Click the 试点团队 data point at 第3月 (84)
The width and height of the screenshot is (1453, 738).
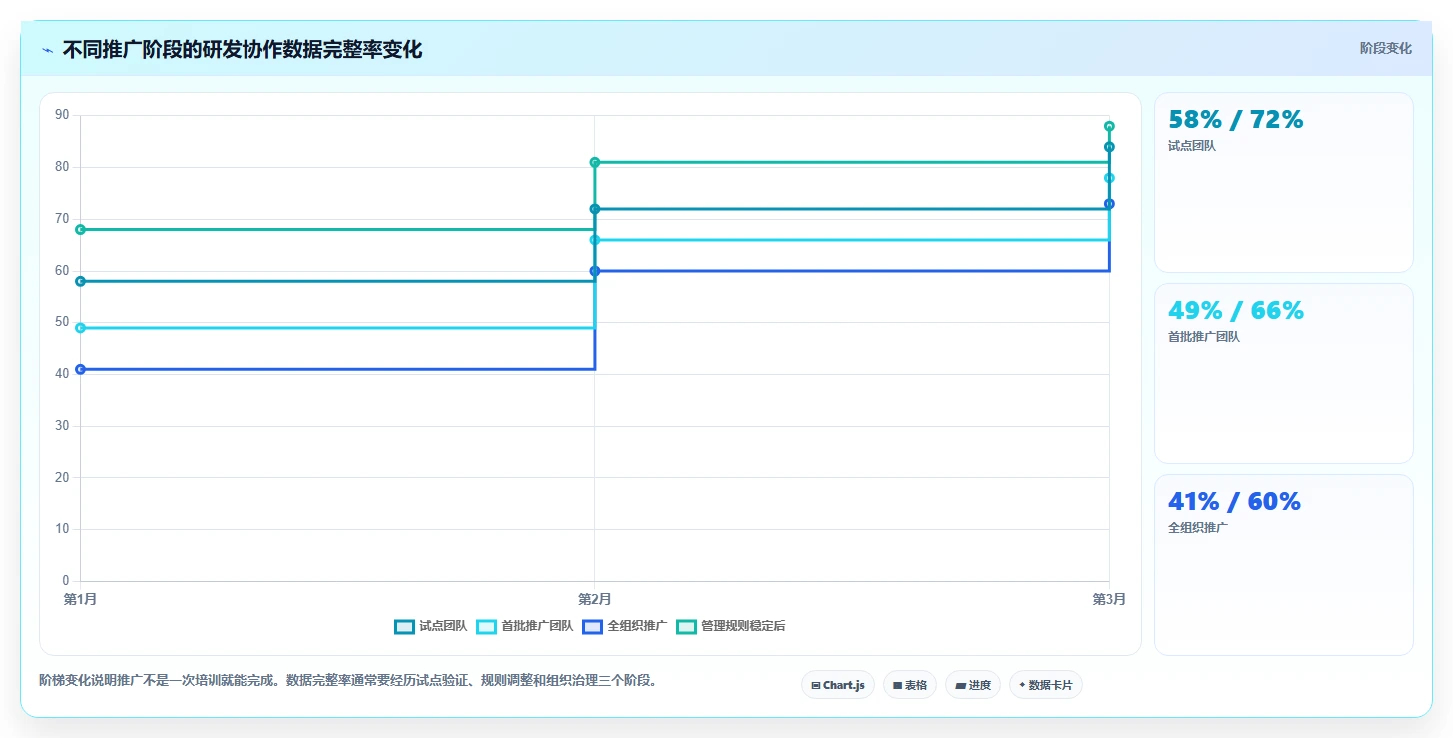1109,147
